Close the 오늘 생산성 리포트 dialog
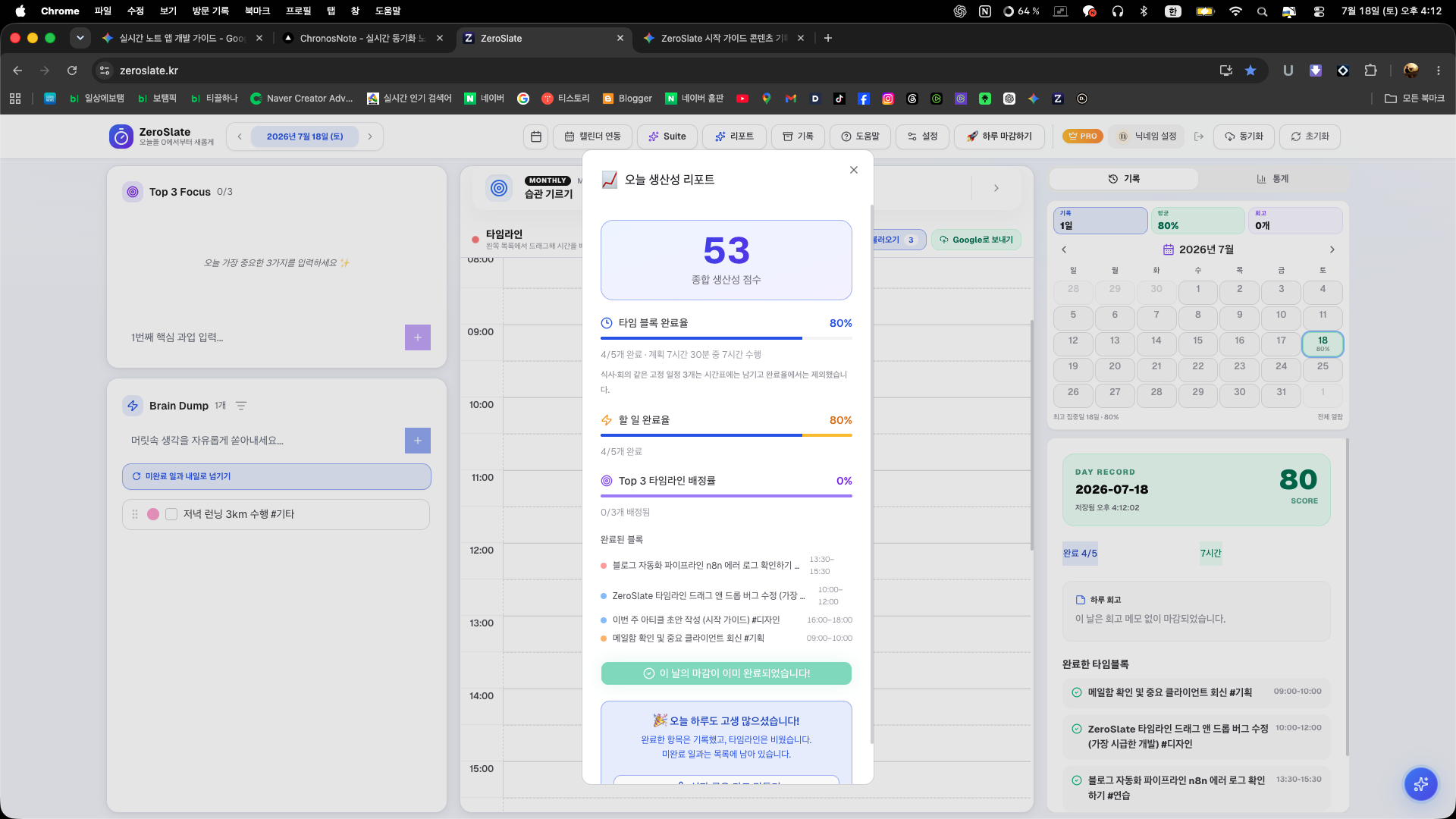Viewport: 1456px width, 819px height. 854,170
